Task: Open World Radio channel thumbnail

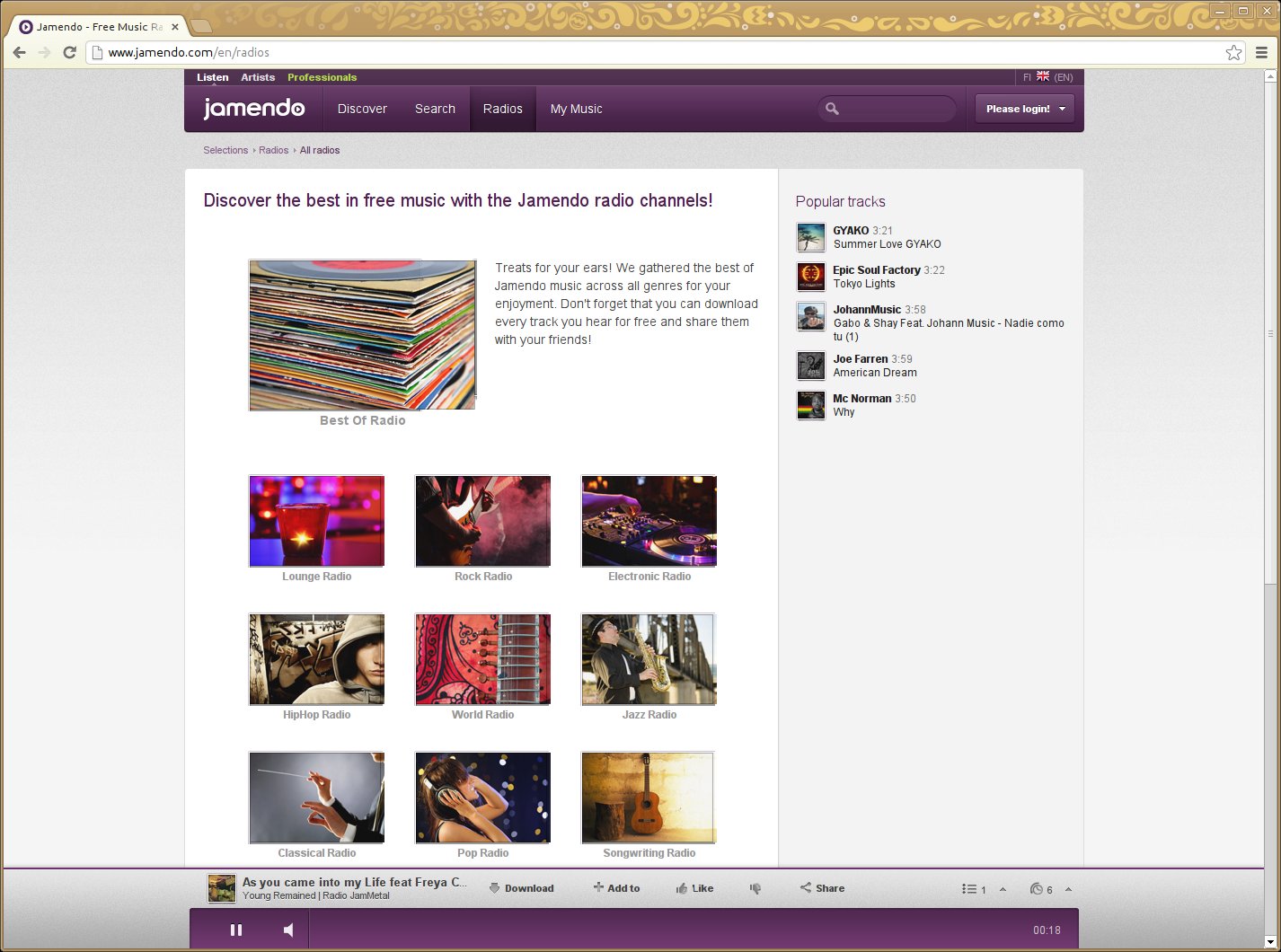Action: point(482,659)
